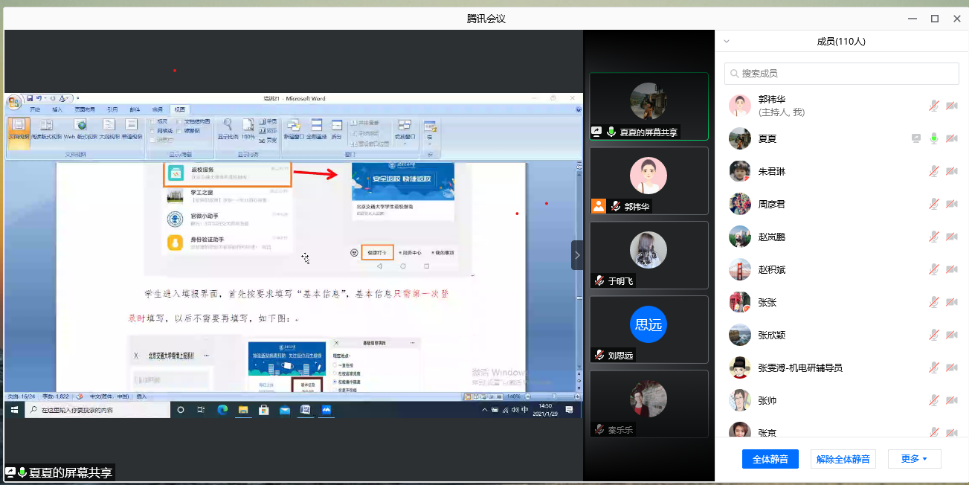Select 大纲视图 icon in Word ribbon
Image resolution: width=970 pixels, height=485 pixels.
(x=109, y=129)
